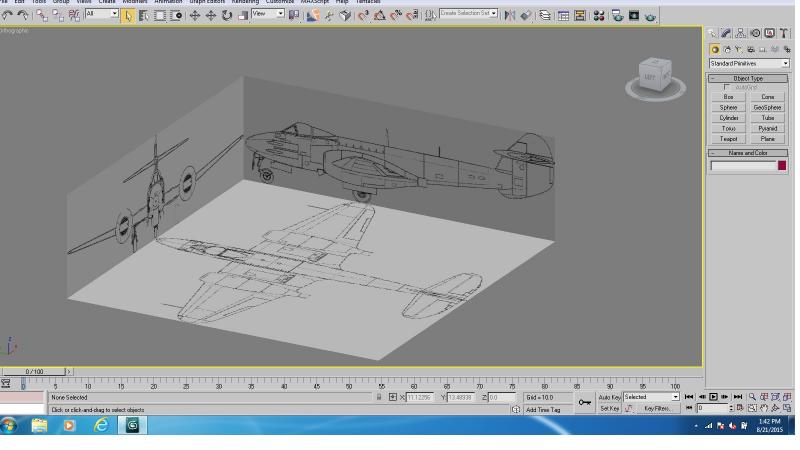Viewport: 800px width, 450px height.
Task: Click the Teapot primitive button
Action: 728,139
